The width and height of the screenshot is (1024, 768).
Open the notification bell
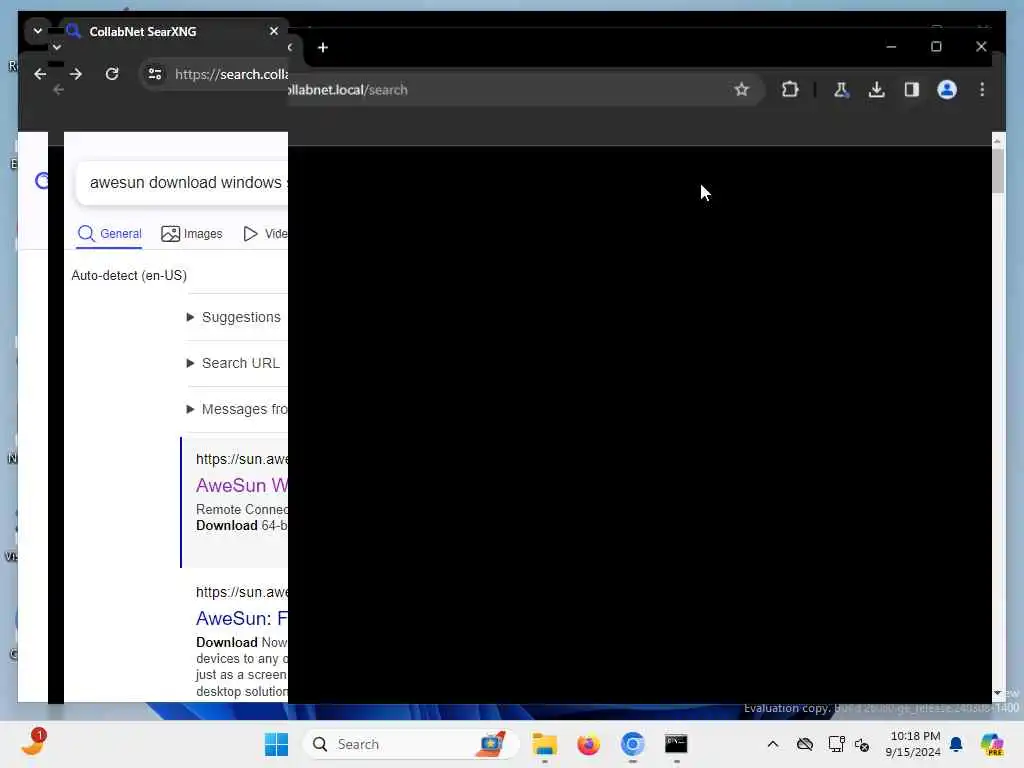956,744
